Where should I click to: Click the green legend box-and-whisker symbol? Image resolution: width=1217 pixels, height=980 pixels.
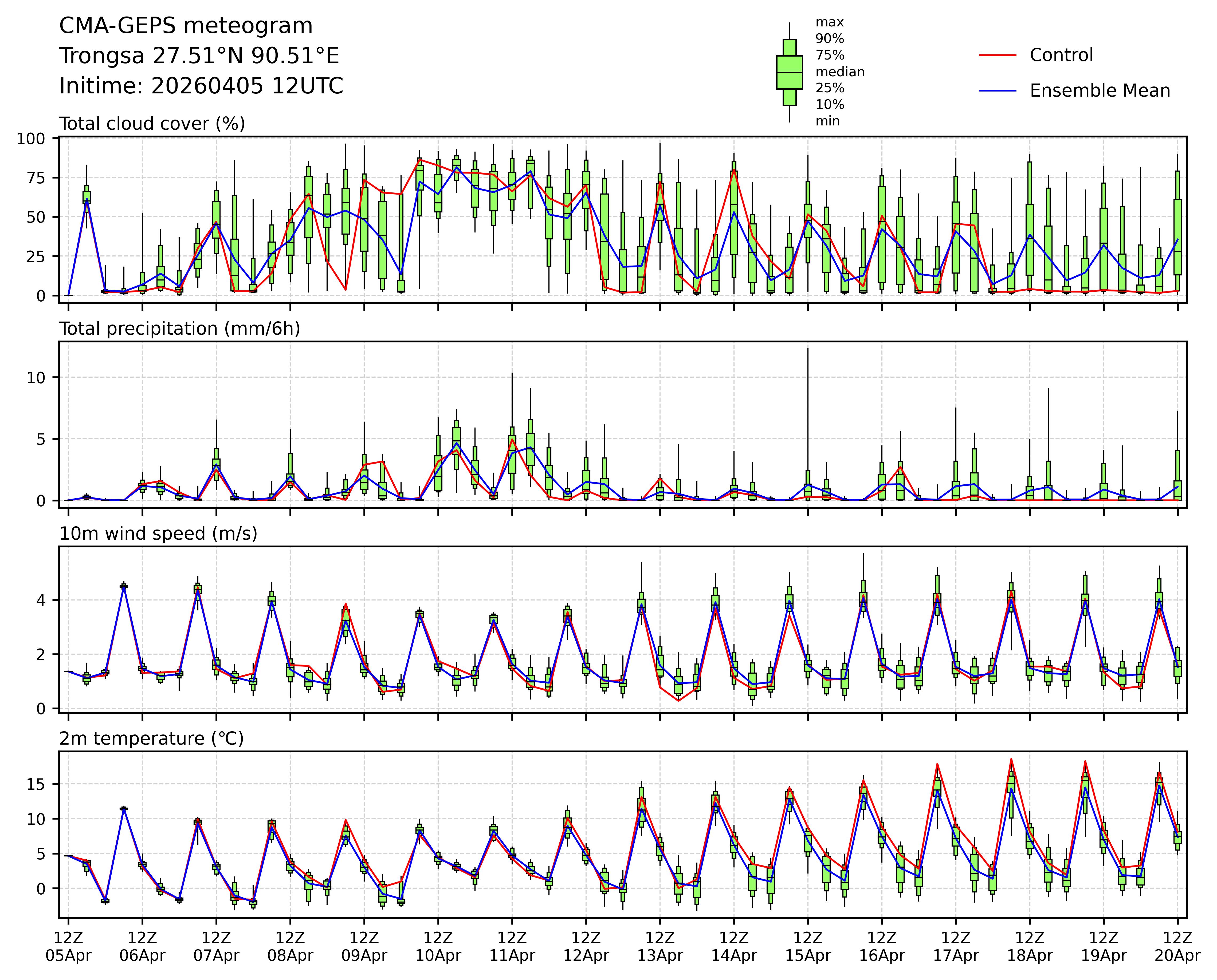789,72
